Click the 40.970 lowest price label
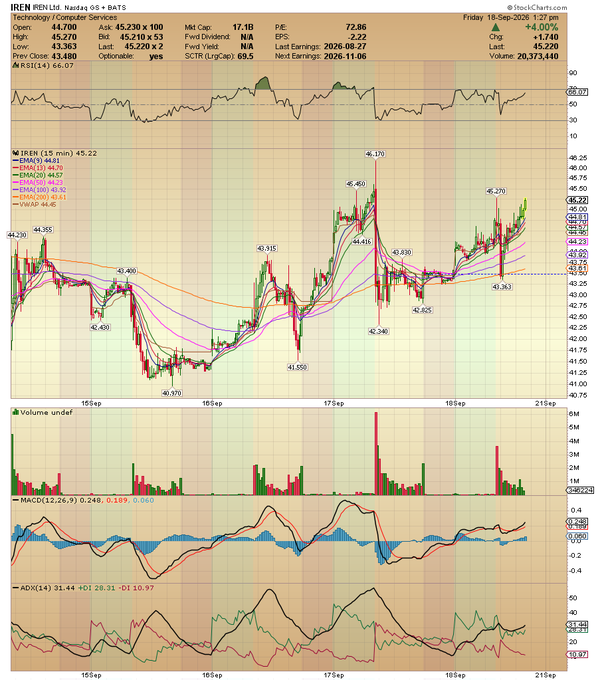 (172, 393)
